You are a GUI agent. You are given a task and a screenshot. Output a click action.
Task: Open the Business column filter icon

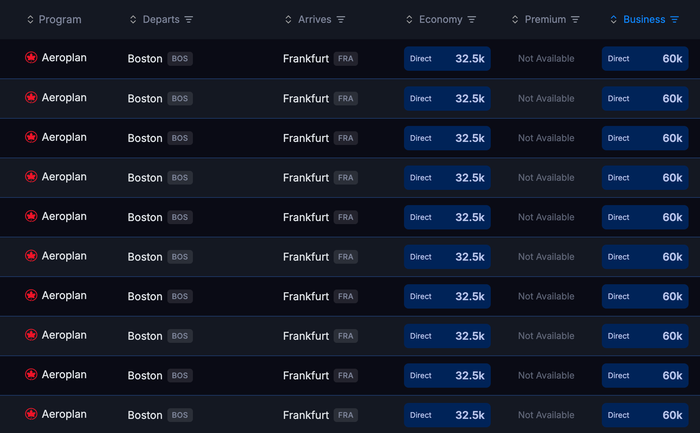674,20
